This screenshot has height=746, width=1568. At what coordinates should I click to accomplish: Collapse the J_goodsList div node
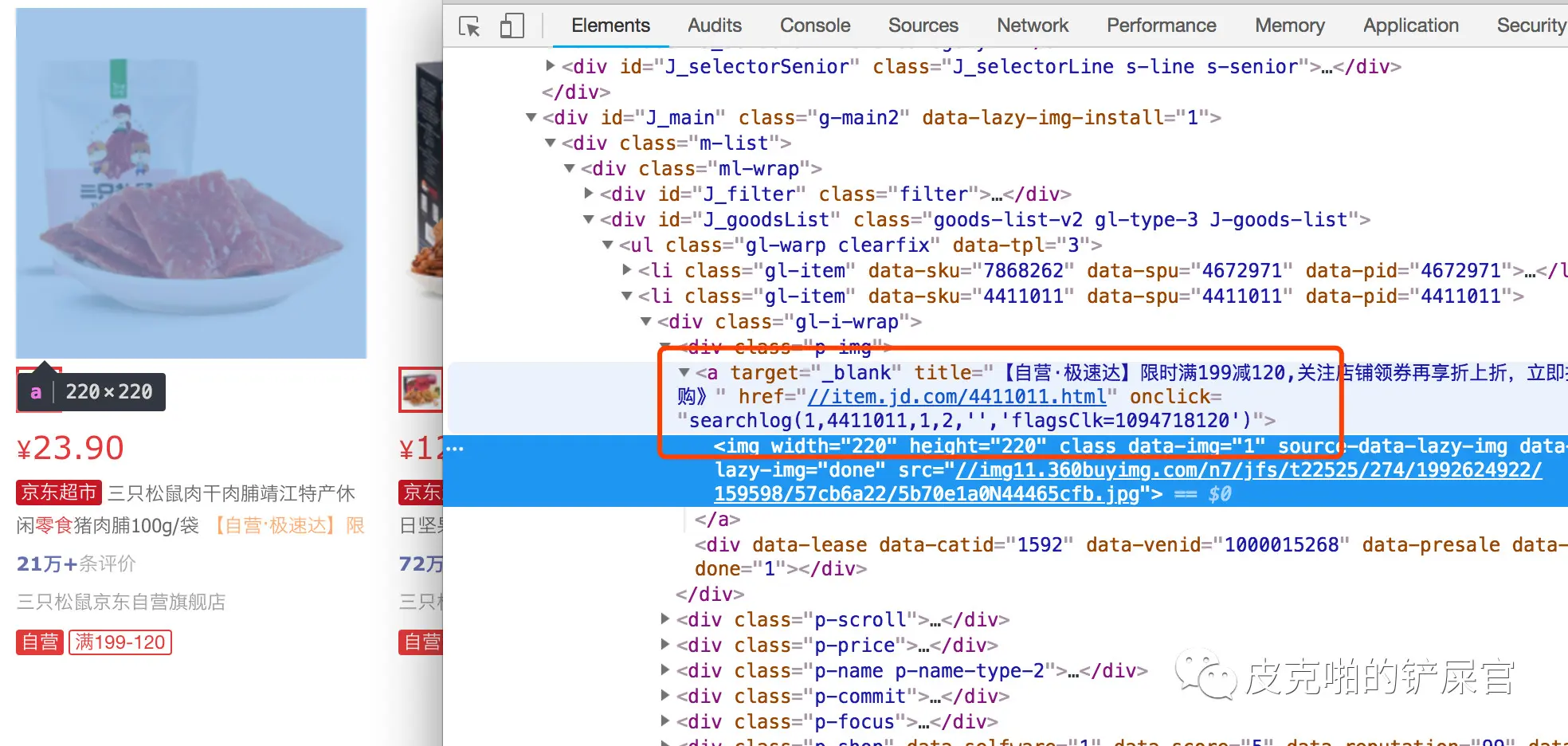(589, 219)
